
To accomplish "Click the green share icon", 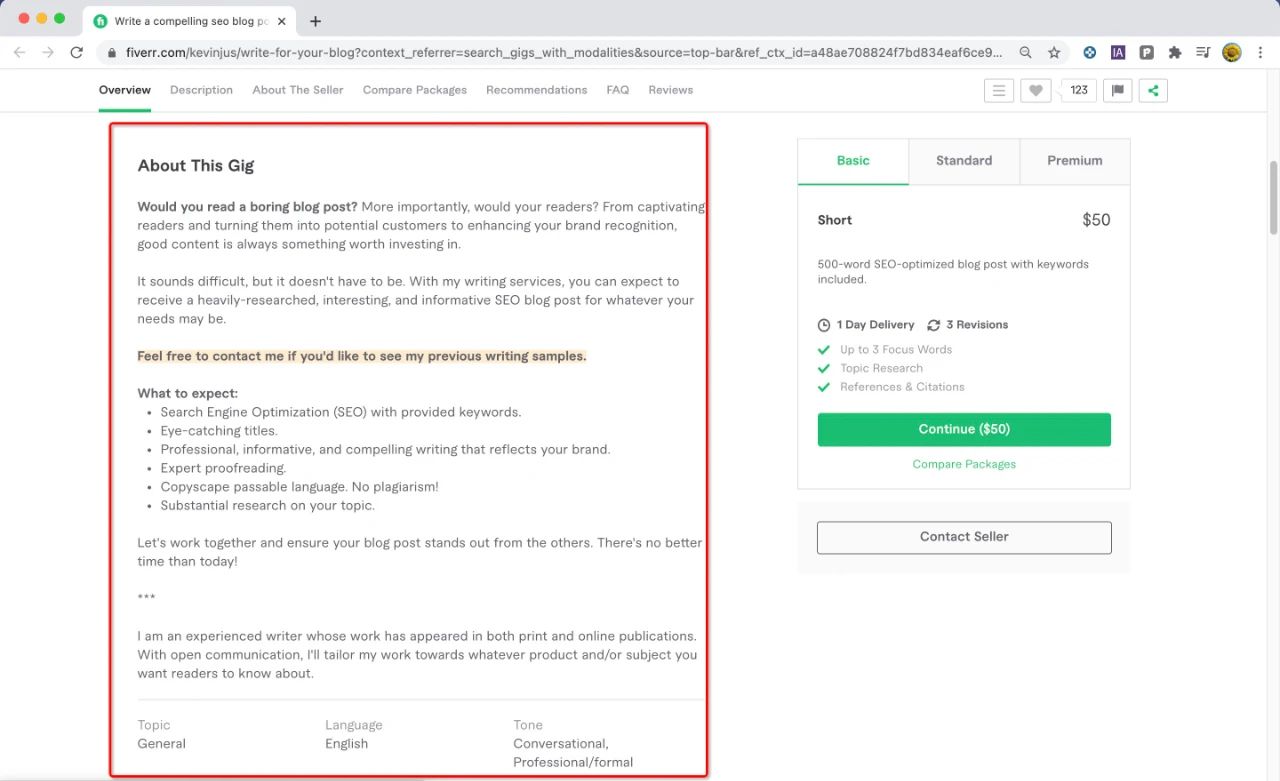I will click(1153, 90).
